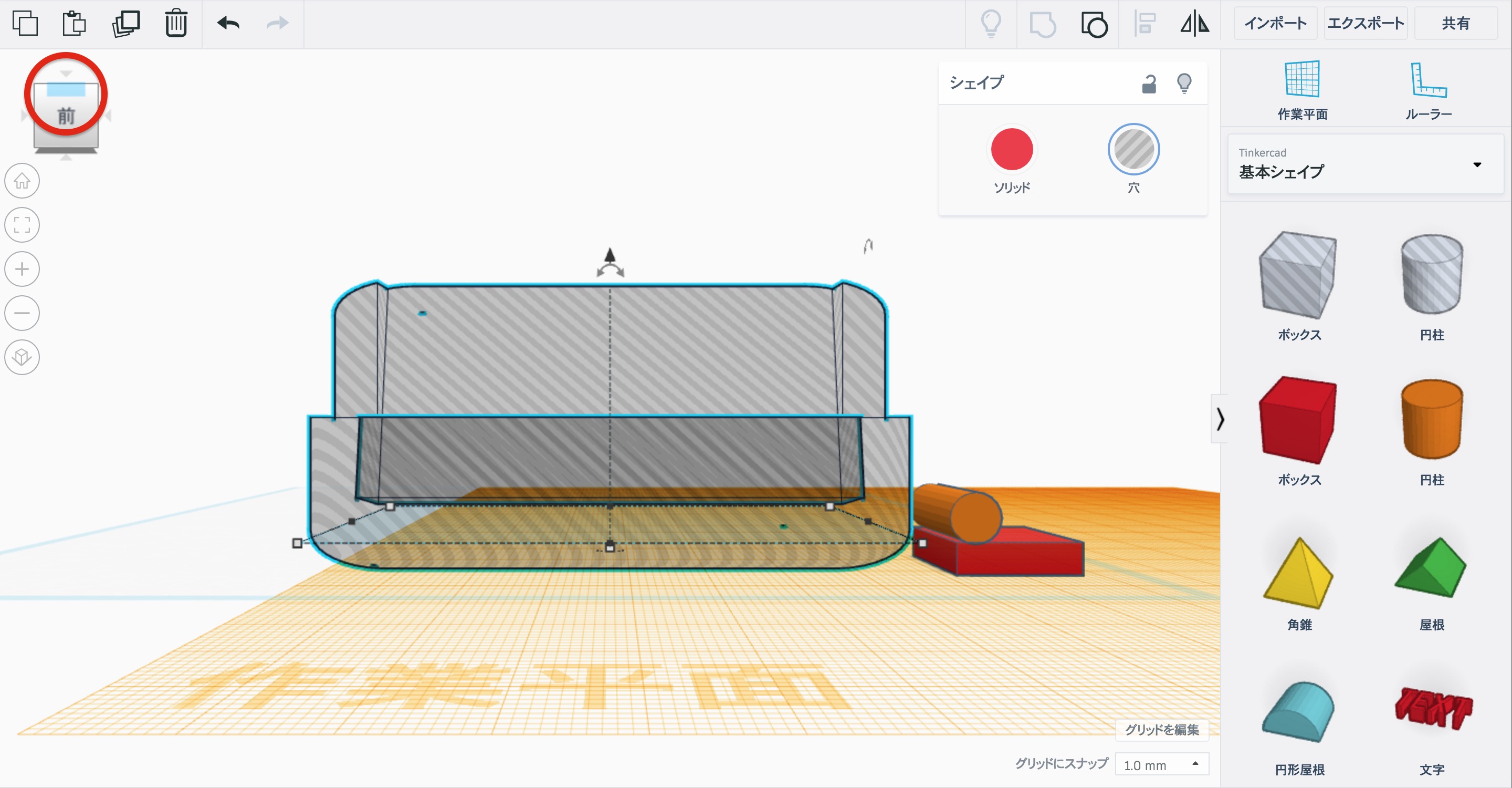Image resolution: width=1512 pixels, height=788 pixels.
Task: Click the グリッドを編集 button
Action: point(1161,729)
